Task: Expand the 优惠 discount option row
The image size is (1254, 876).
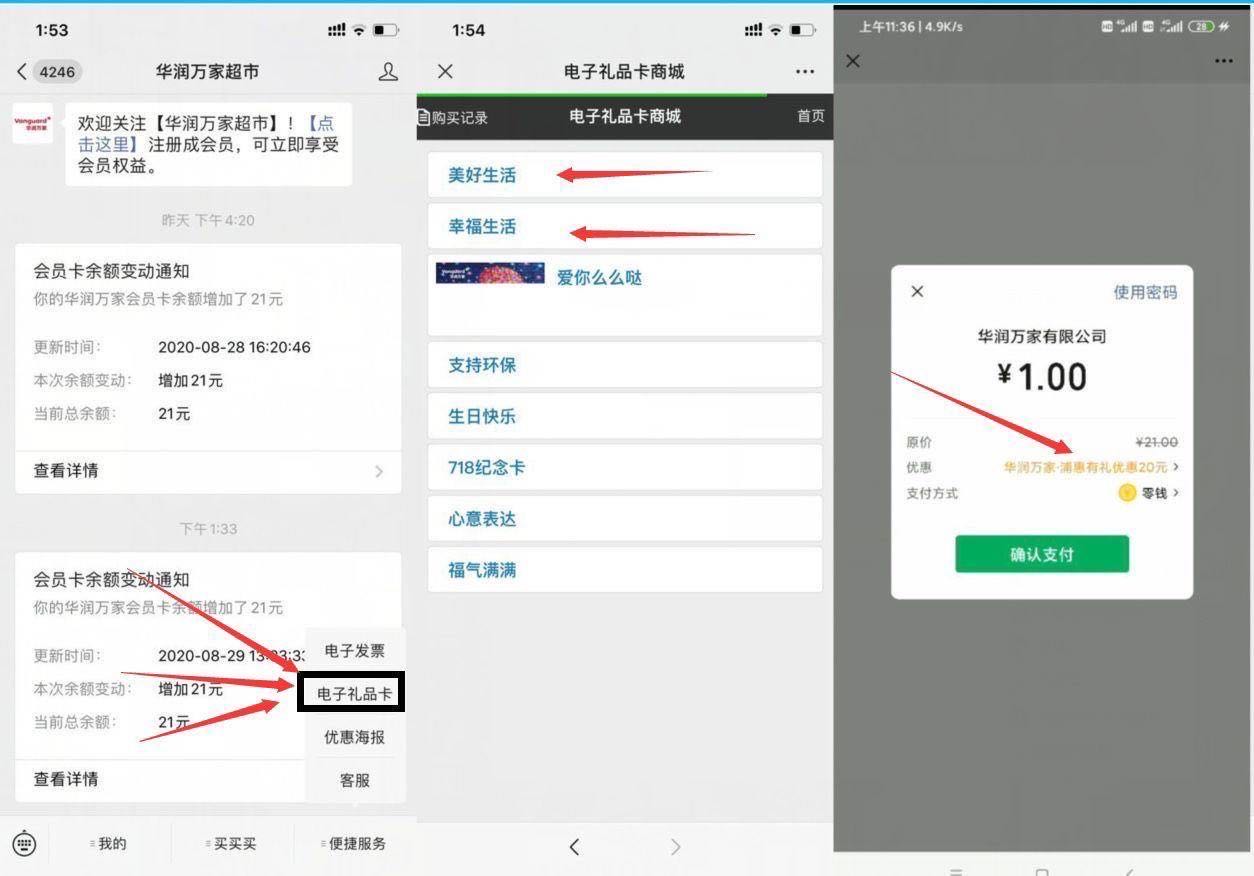Action: pos(1042,467)
